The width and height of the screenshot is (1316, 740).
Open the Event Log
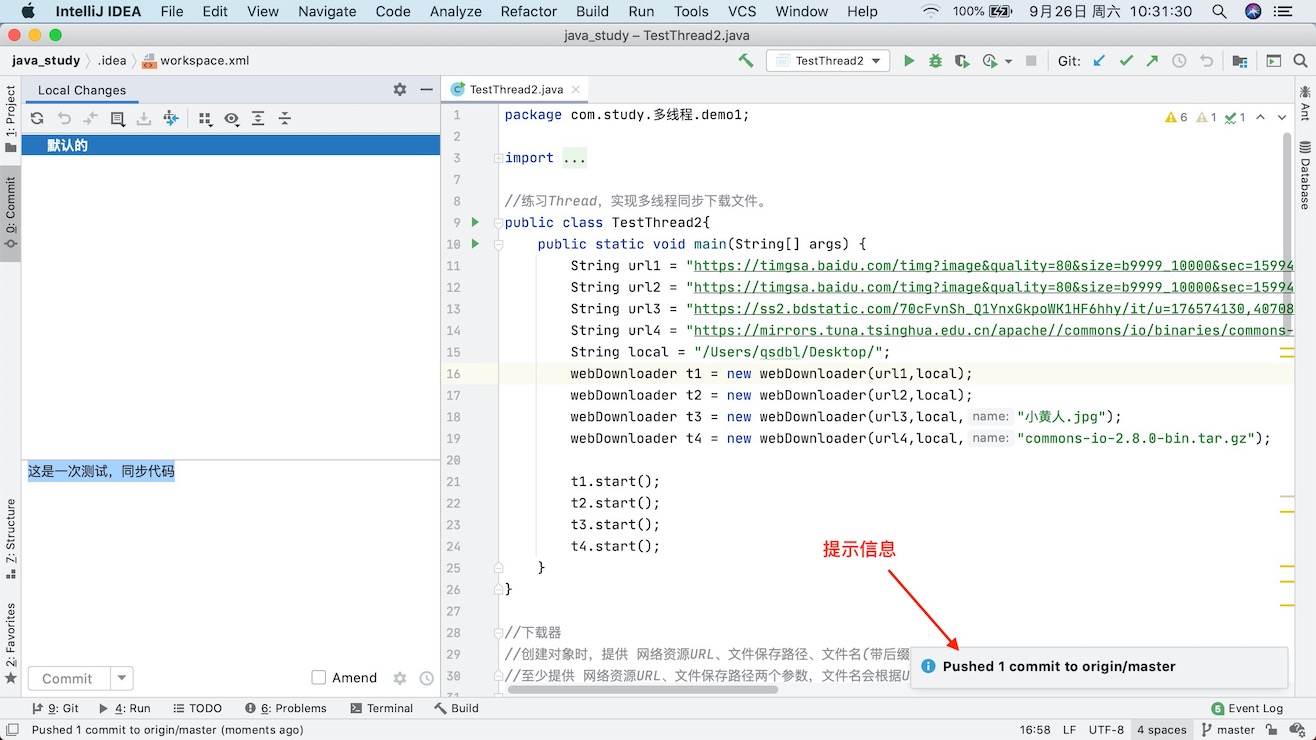click(x=1248, y=708)
